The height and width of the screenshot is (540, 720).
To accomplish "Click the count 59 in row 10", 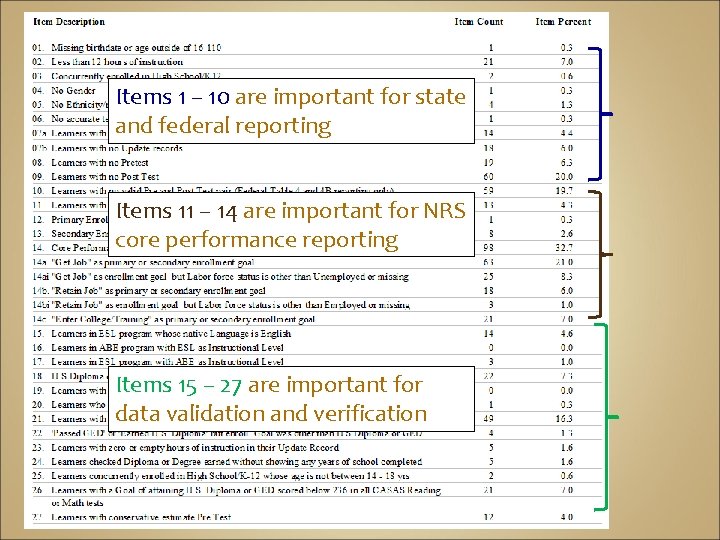I will (x=489, y=191).
